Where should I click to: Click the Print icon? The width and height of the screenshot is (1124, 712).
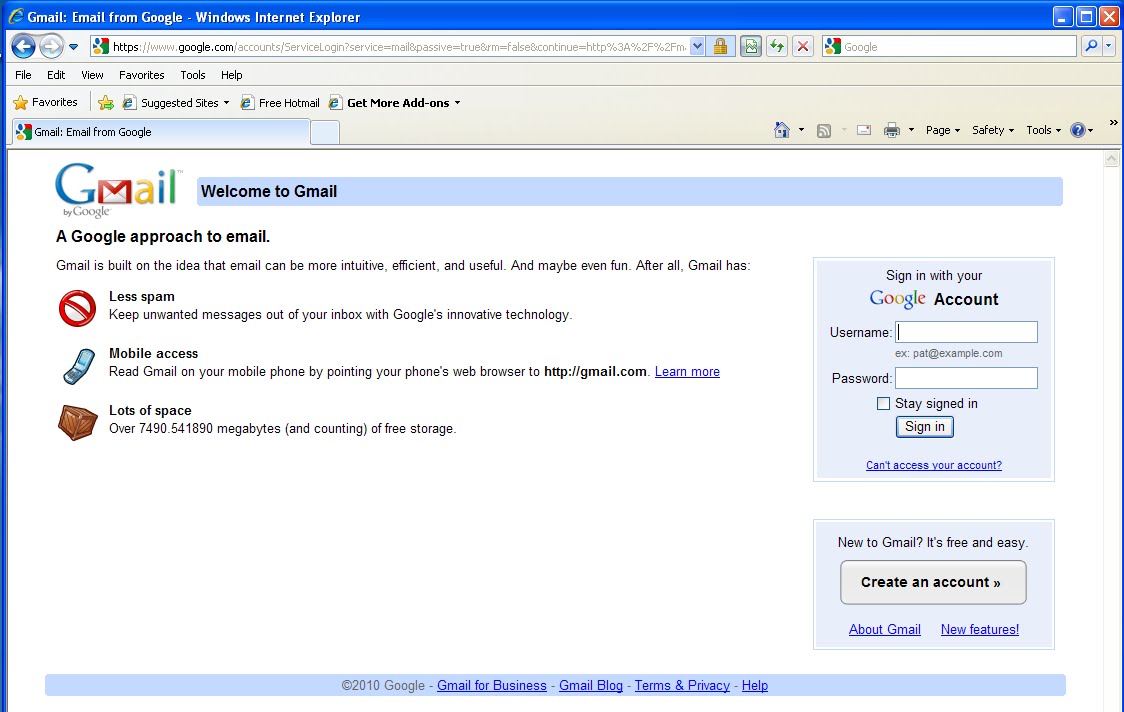891,130
